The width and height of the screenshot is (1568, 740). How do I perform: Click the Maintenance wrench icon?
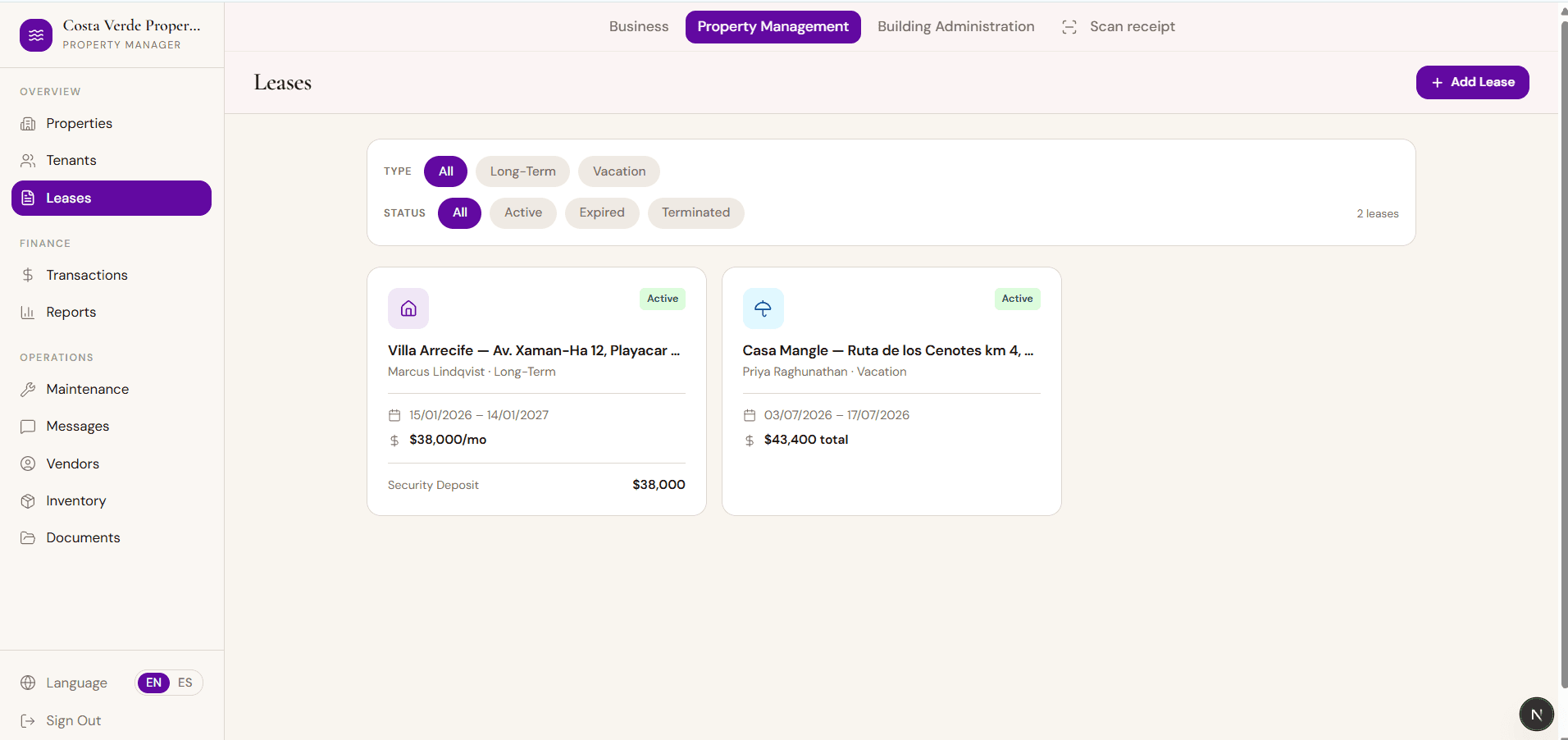tap(28, 389)
